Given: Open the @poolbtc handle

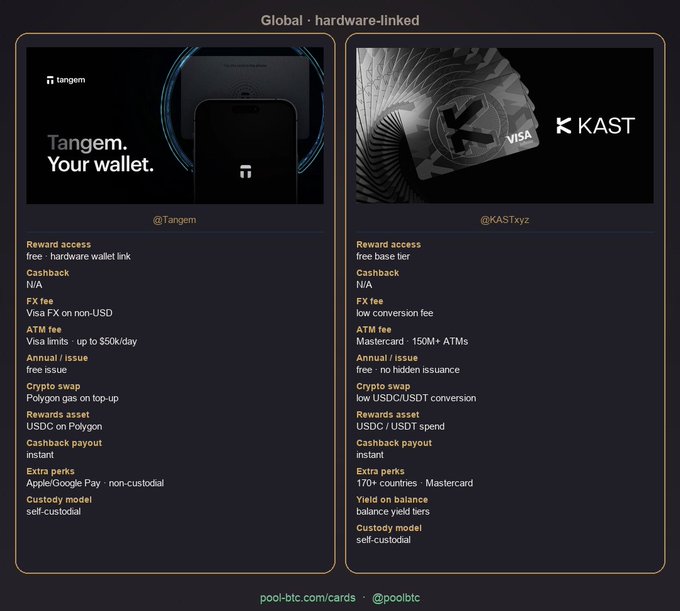Looking at the screenshot, I should click(396, 598).
